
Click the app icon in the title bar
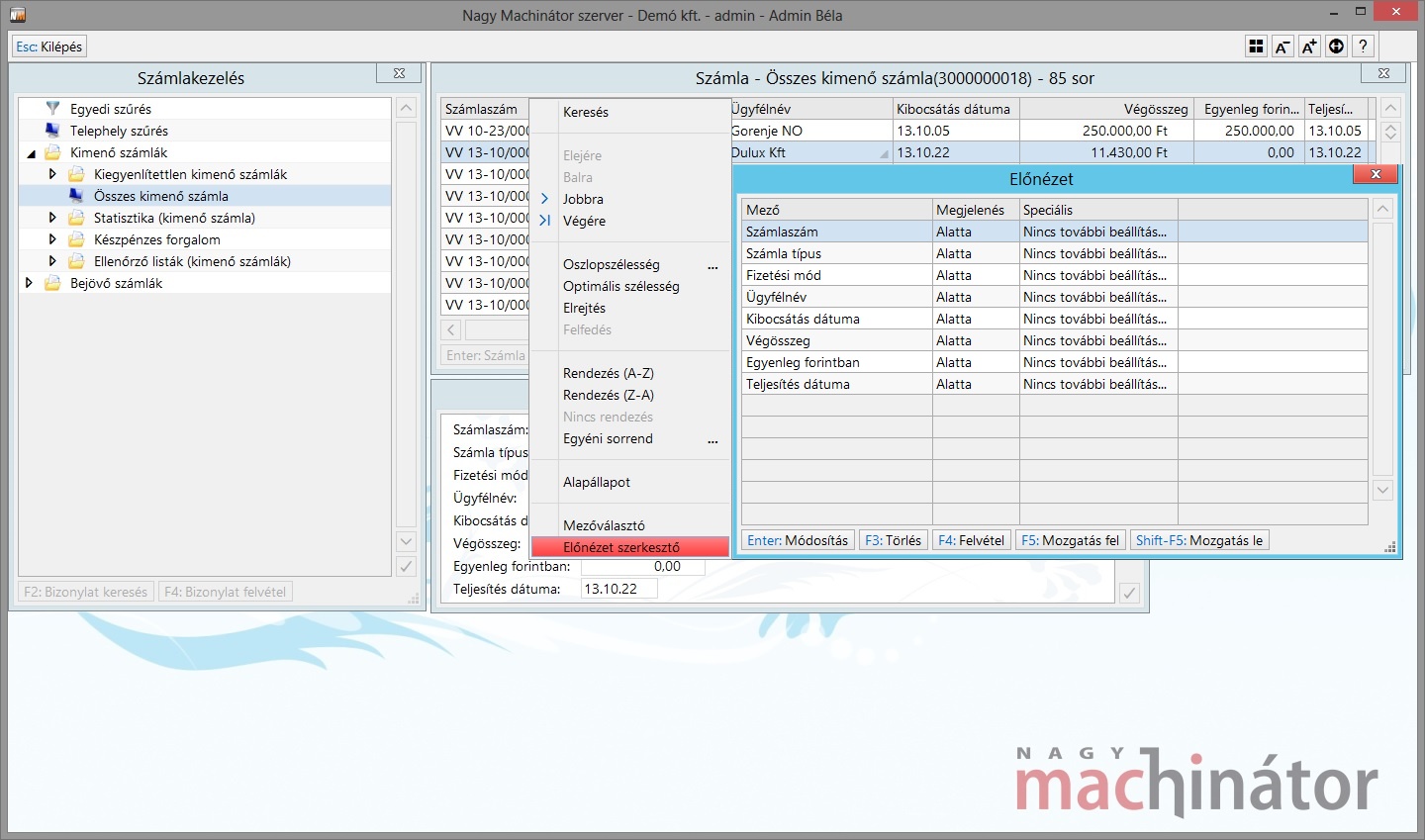pos(17,15)
